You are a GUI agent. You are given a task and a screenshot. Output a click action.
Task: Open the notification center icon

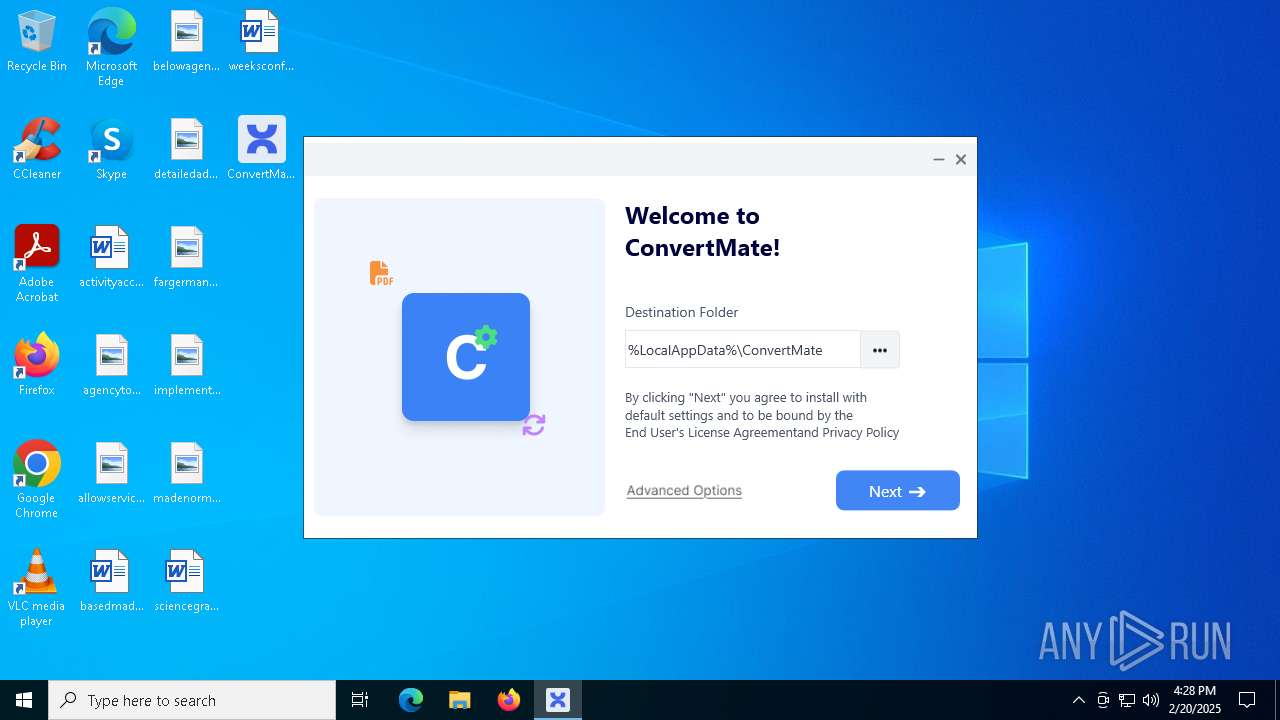(1247, 700)
